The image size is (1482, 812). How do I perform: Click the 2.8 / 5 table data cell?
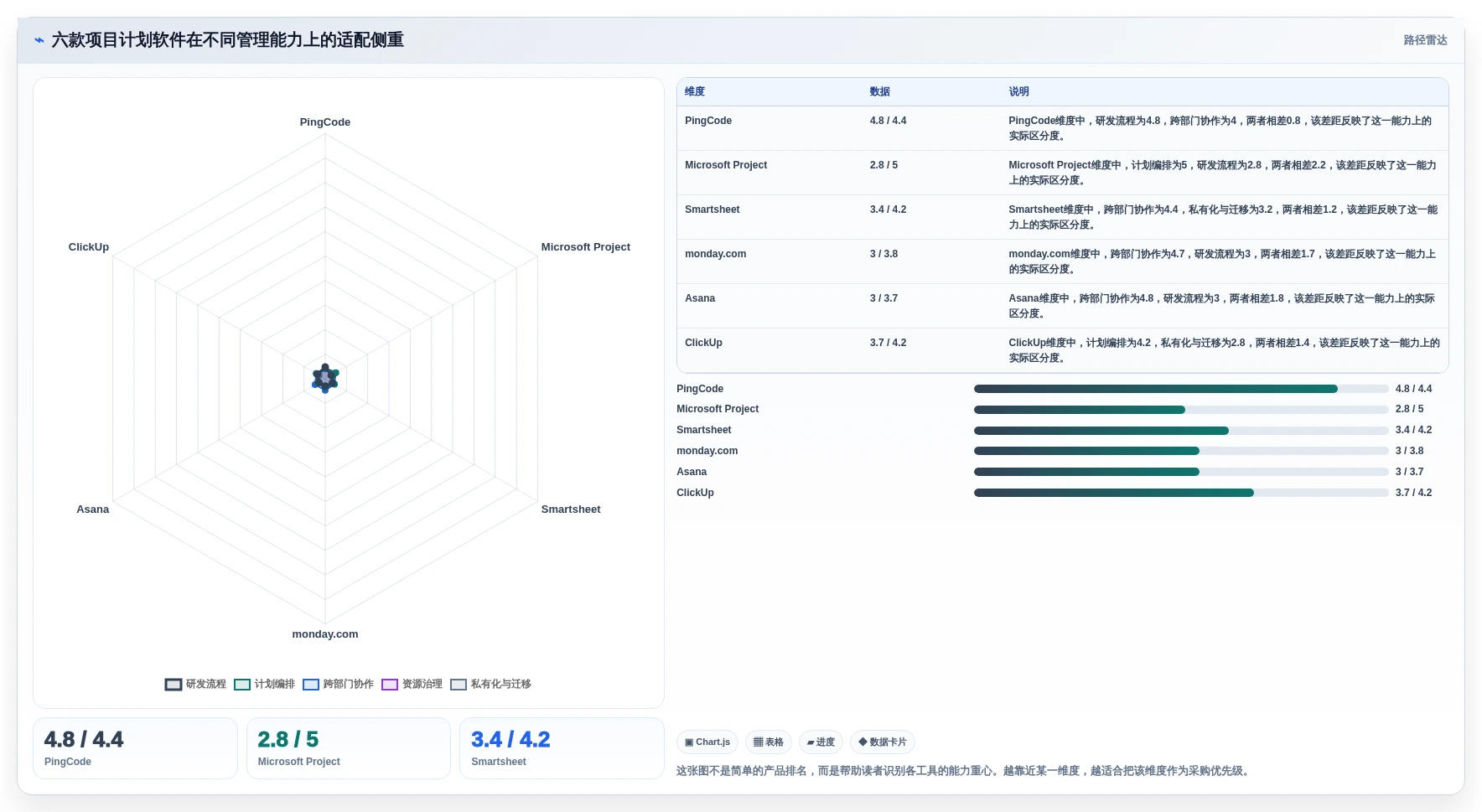883,165
